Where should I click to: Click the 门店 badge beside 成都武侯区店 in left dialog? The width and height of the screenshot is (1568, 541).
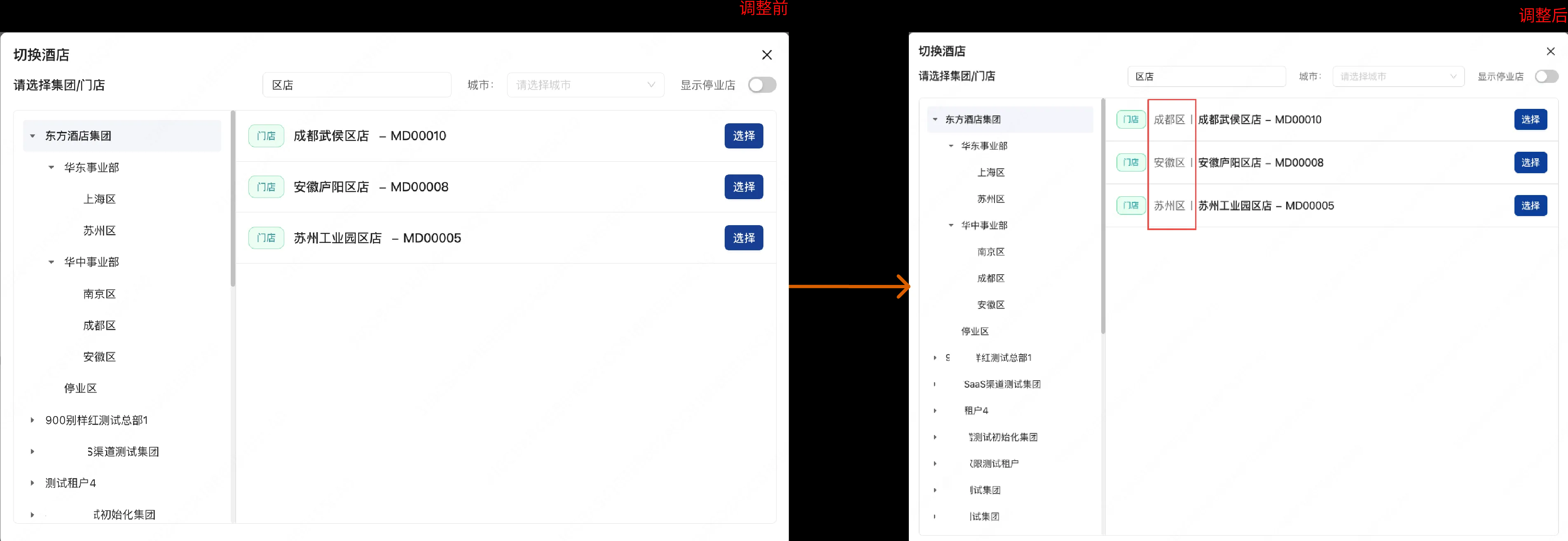266,136
